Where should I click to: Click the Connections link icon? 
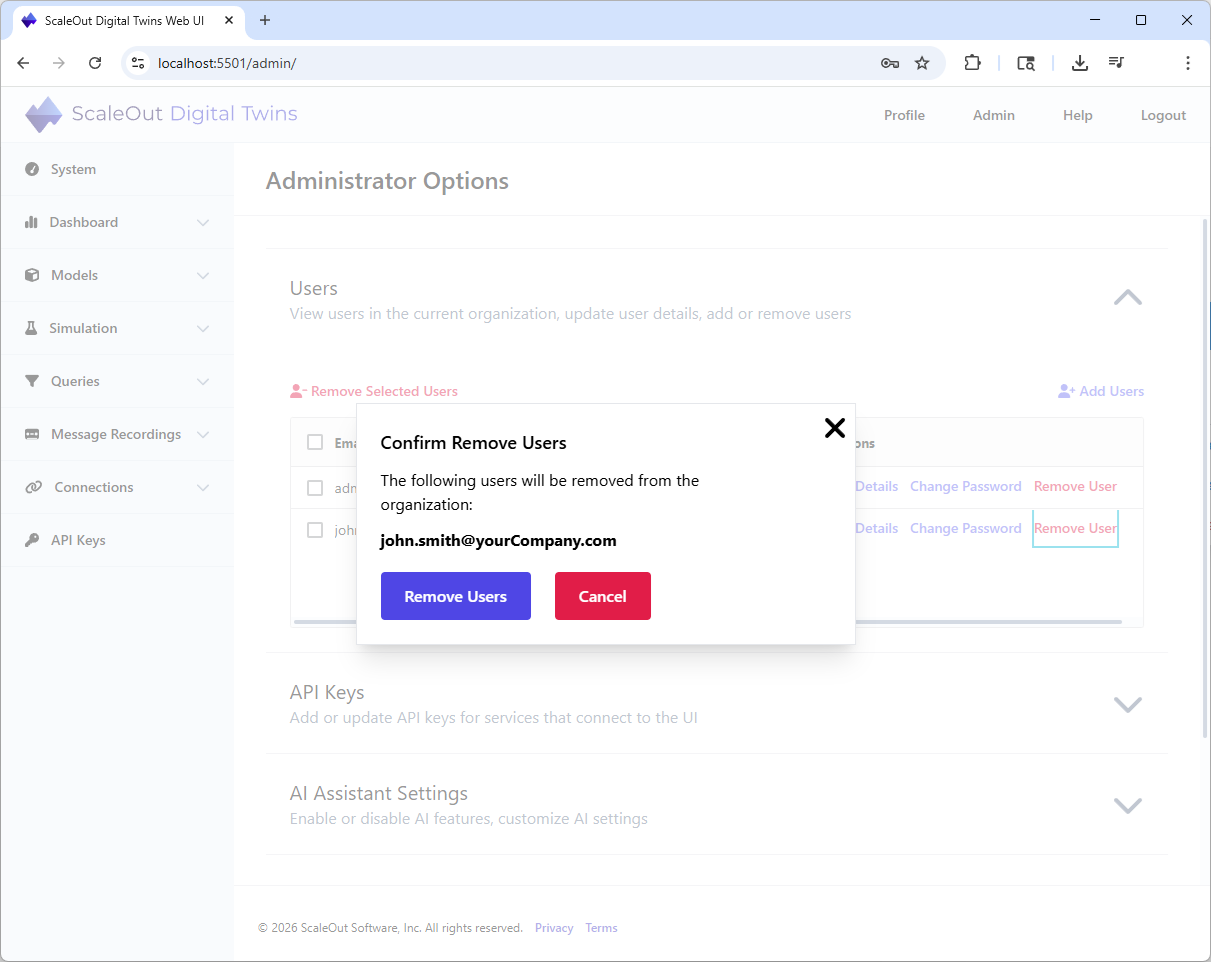click(34, 487)
